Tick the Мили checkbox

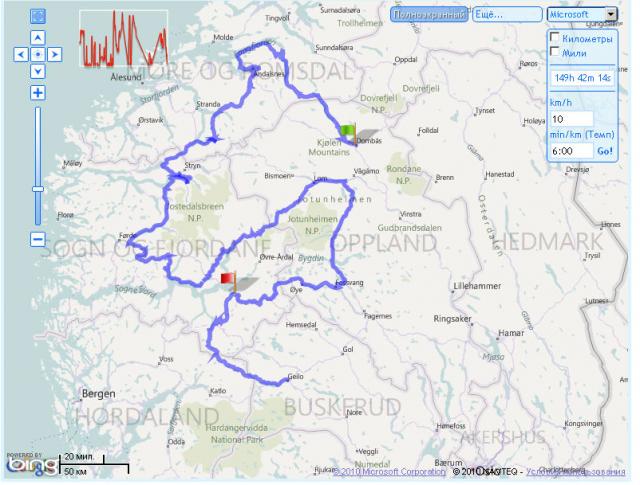[x=556, y=52]
